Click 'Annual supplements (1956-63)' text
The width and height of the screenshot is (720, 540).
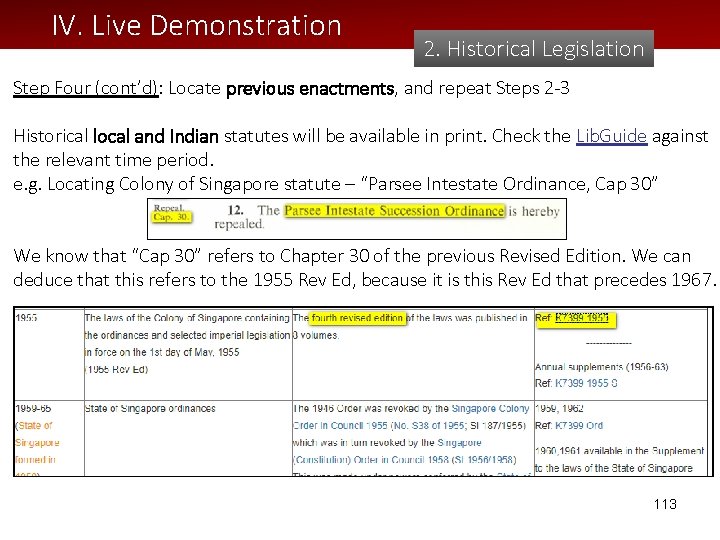coord(602,367)
